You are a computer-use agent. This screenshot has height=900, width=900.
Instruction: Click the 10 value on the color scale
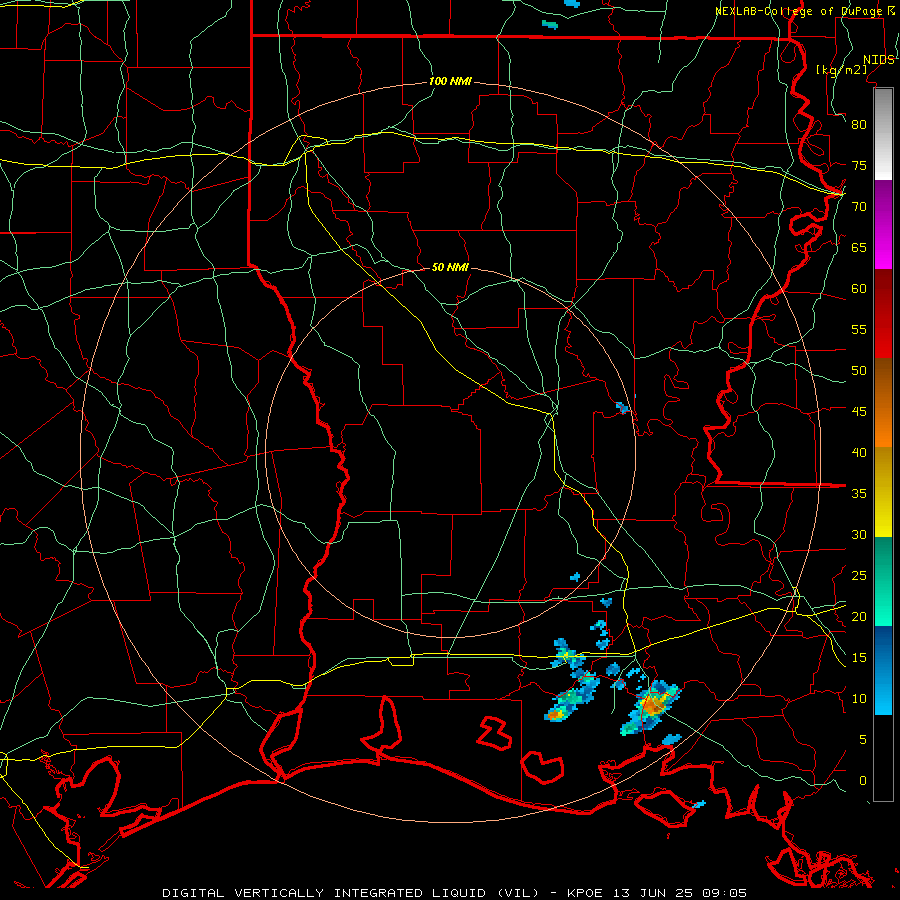(x=859, y=699)
